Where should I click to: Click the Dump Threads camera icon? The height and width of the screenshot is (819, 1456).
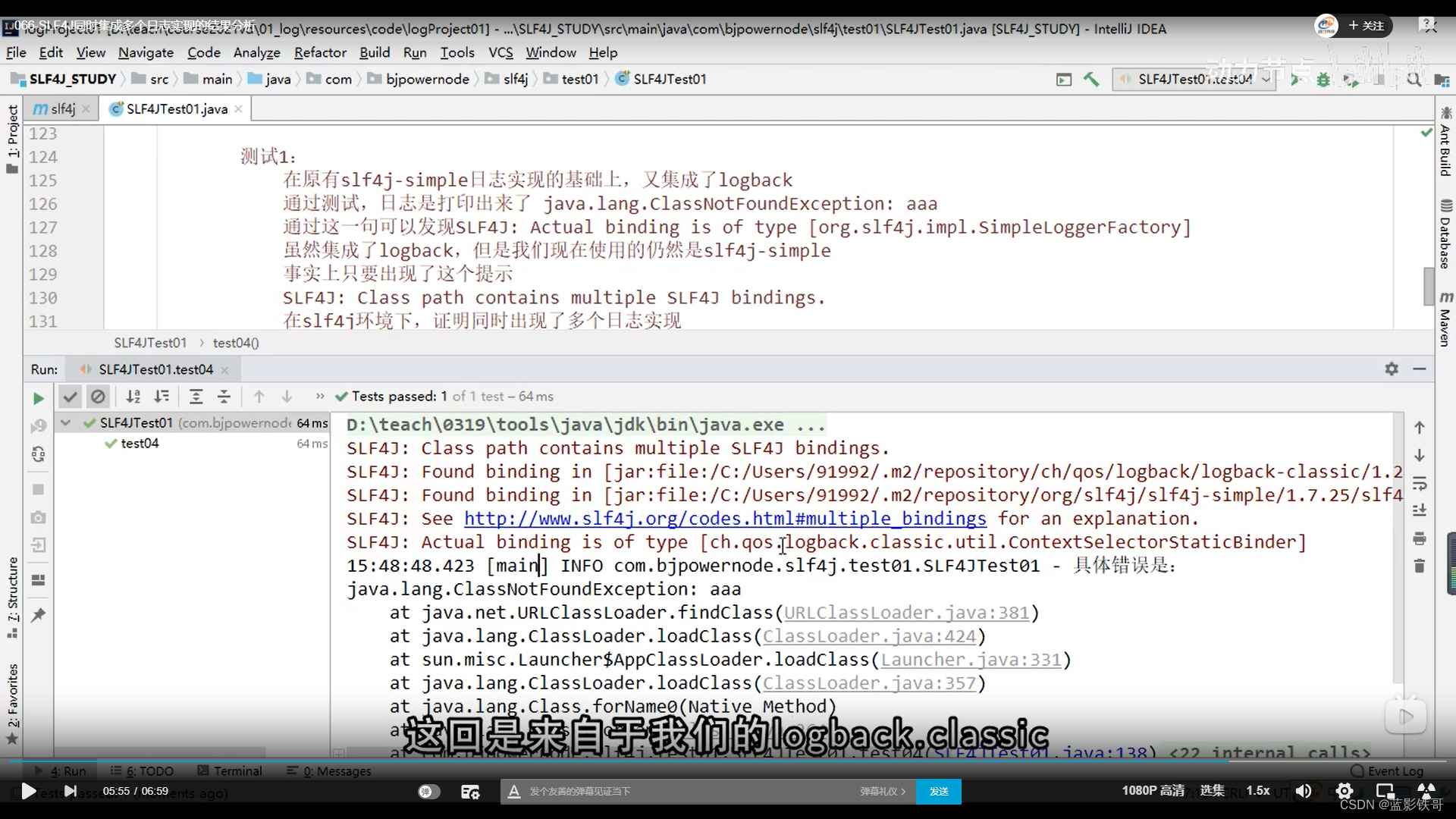pos(38,517)
